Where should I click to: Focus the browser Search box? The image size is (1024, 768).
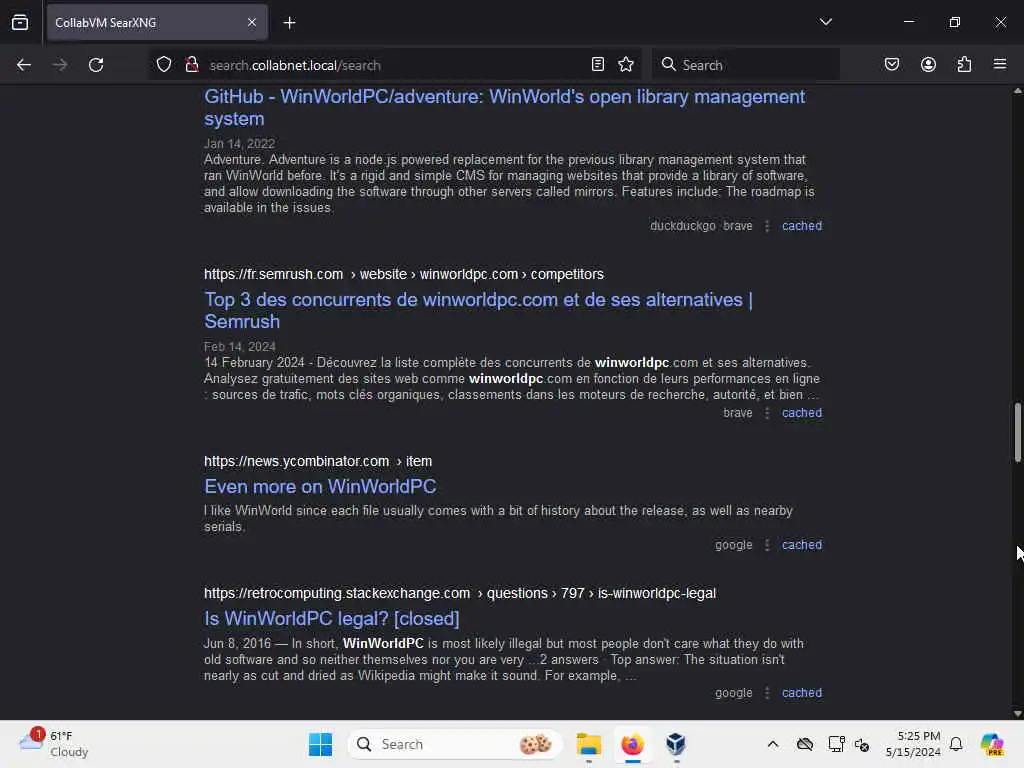746,65
